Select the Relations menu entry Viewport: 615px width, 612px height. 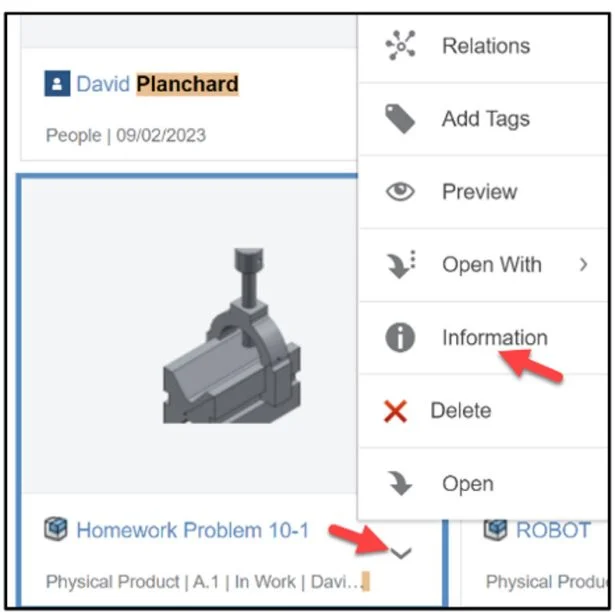(x=485, y=46)
